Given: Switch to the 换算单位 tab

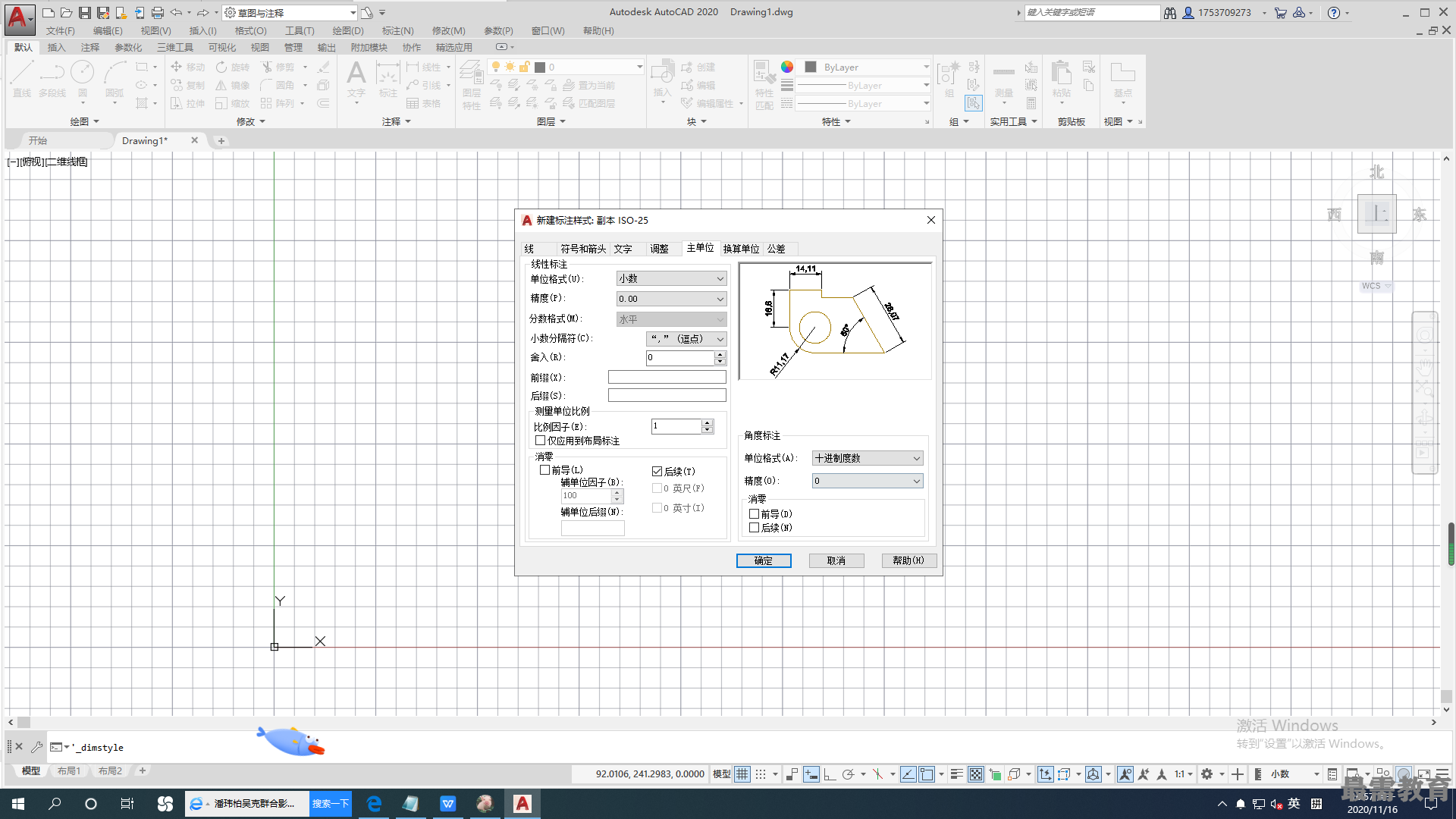Looking at the screenshot, I should 741,249.
